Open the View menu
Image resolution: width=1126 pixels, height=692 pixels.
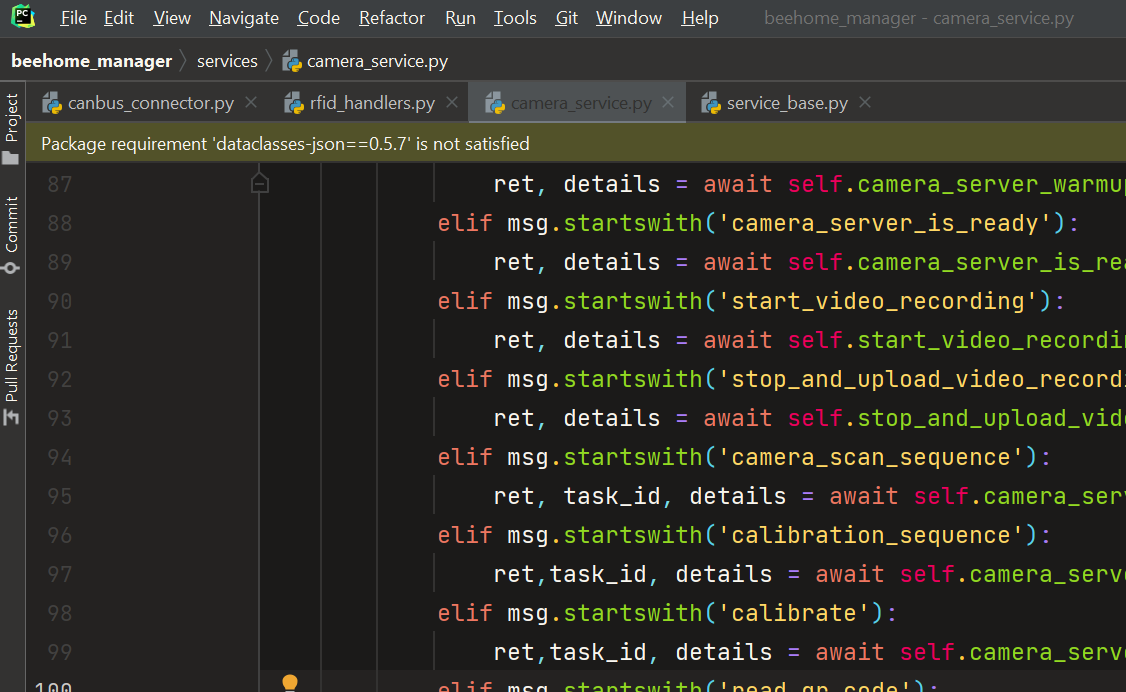[x=172, y=18]
